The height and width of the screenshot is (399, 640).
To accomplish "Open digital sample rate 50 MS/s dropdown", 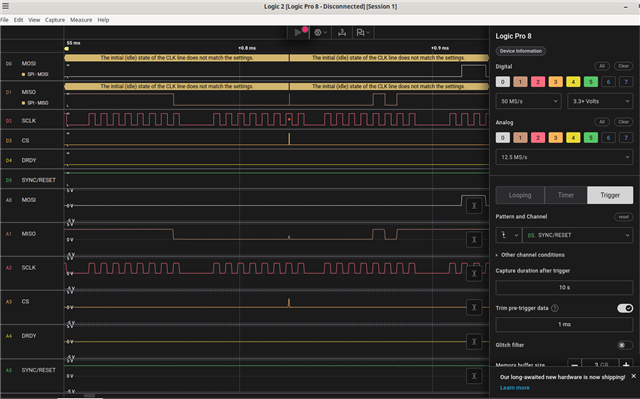I will coord(529,101).
